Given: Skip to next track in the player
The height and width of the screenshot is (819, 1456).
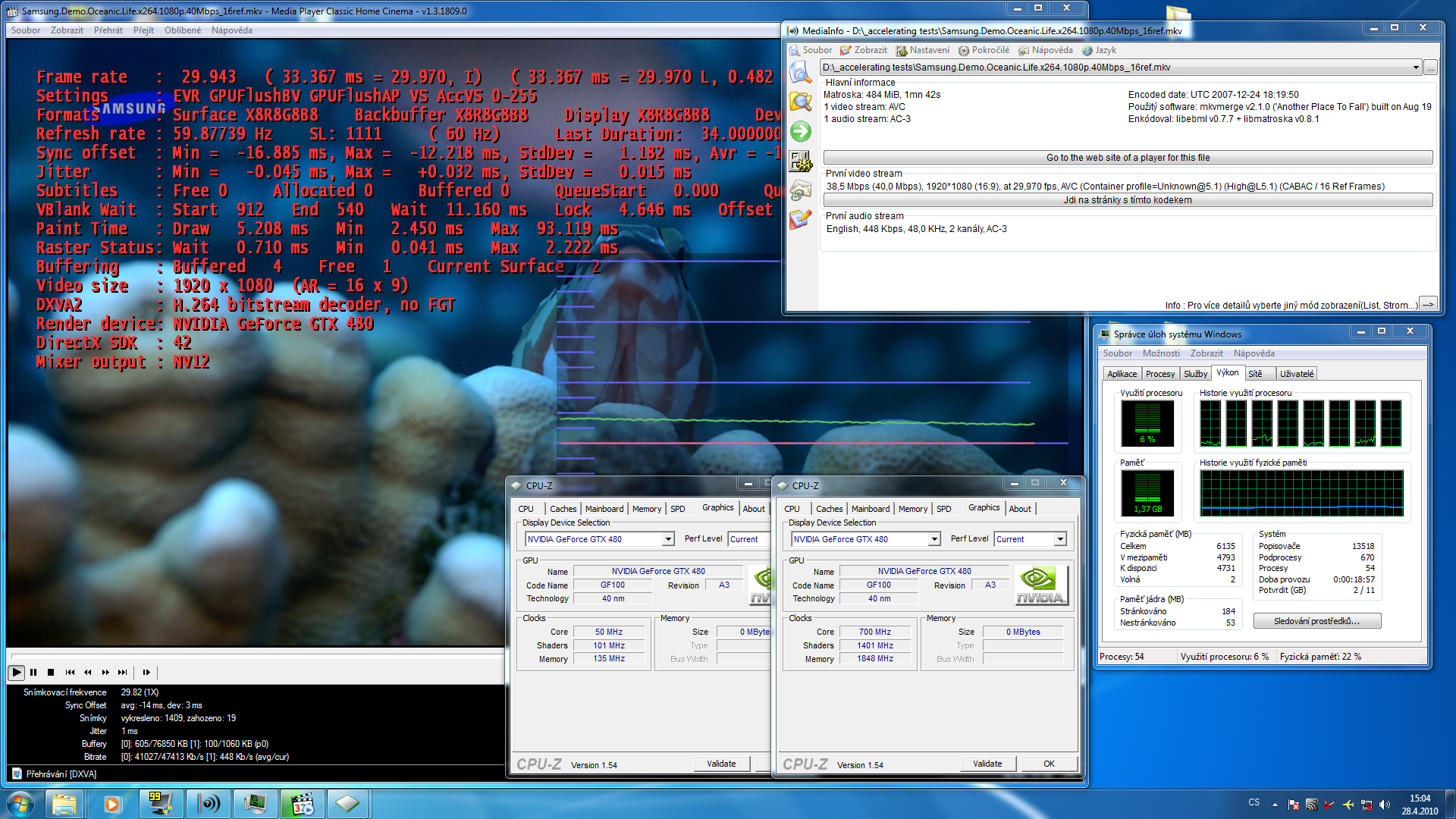Looking at the screenshot, I should point(122,672).
